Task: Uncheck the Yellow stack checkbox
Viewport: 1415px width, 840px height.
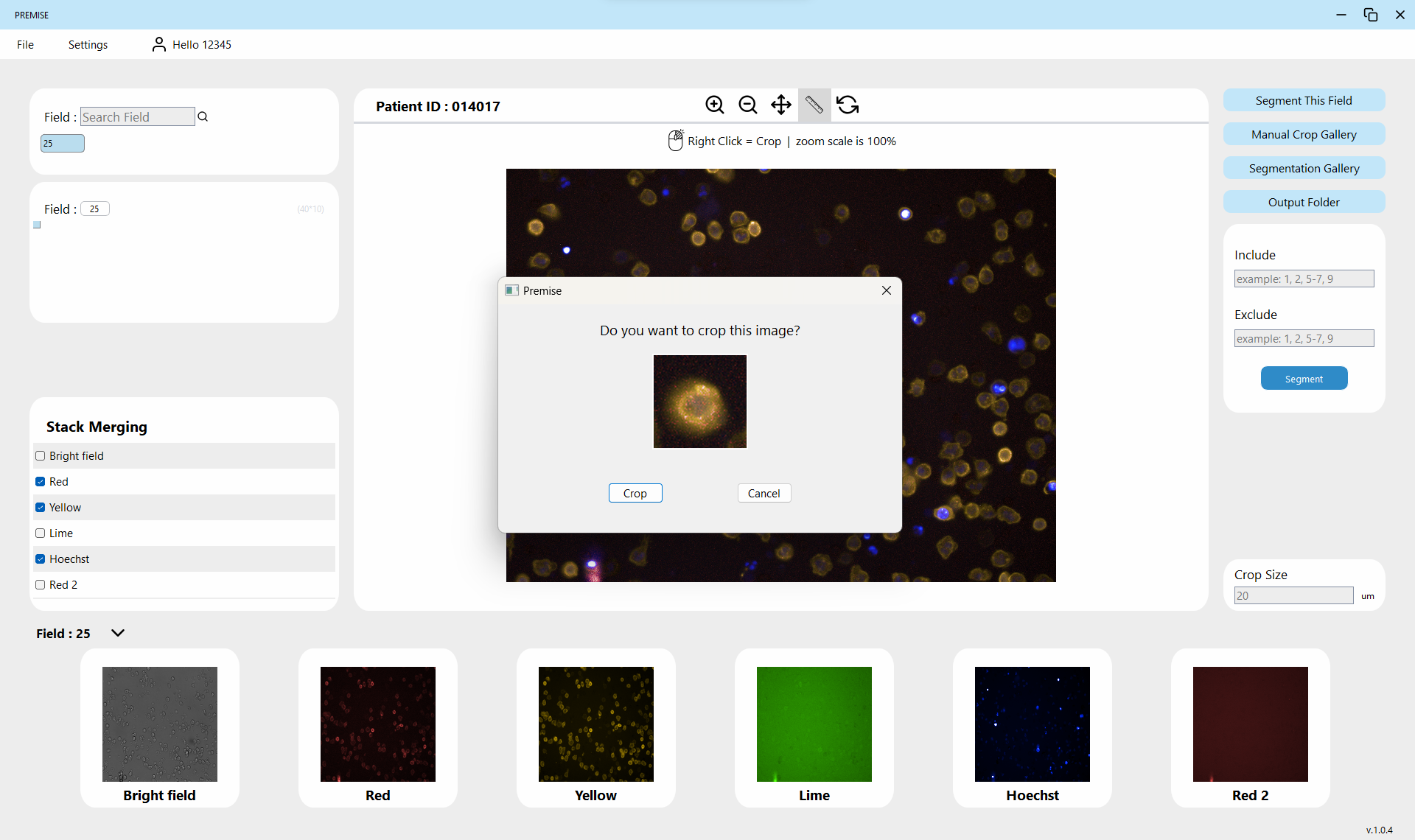Action: point(41,508)
